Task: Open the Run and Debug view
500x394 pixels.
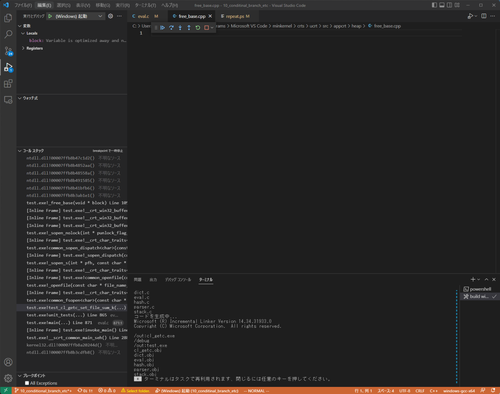Action: [8, 67]
